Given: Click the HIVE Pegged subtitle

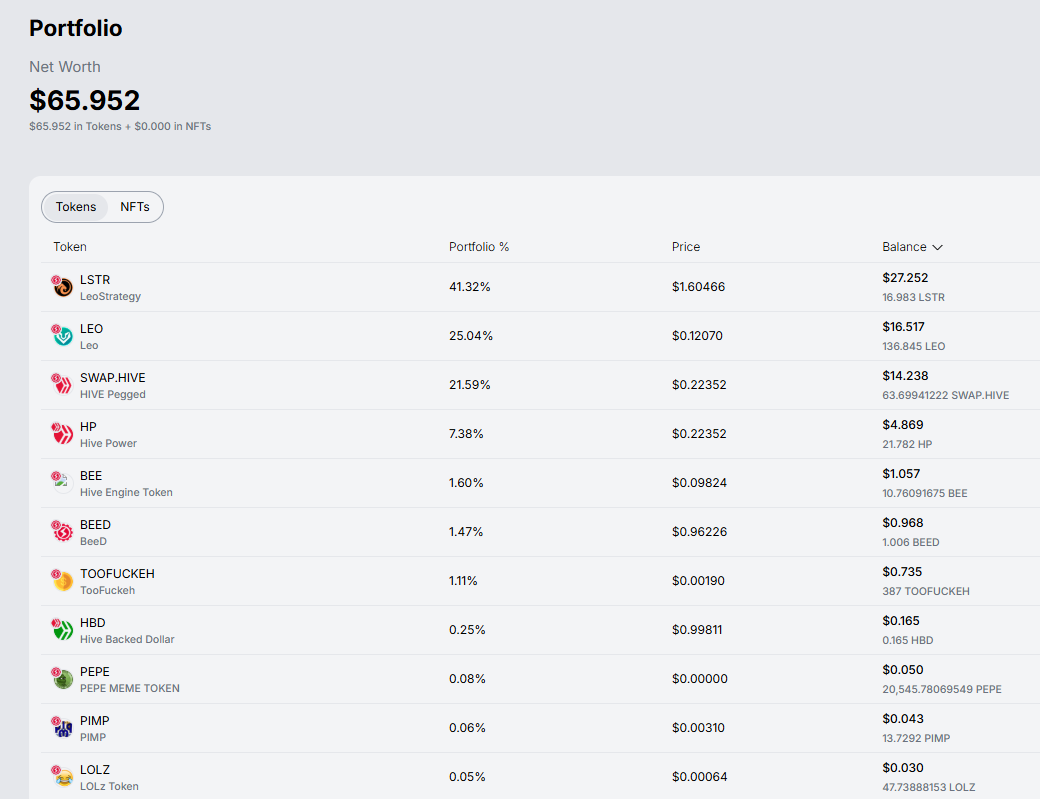Looking at the screenshot, I should click(x=113, y=395).
